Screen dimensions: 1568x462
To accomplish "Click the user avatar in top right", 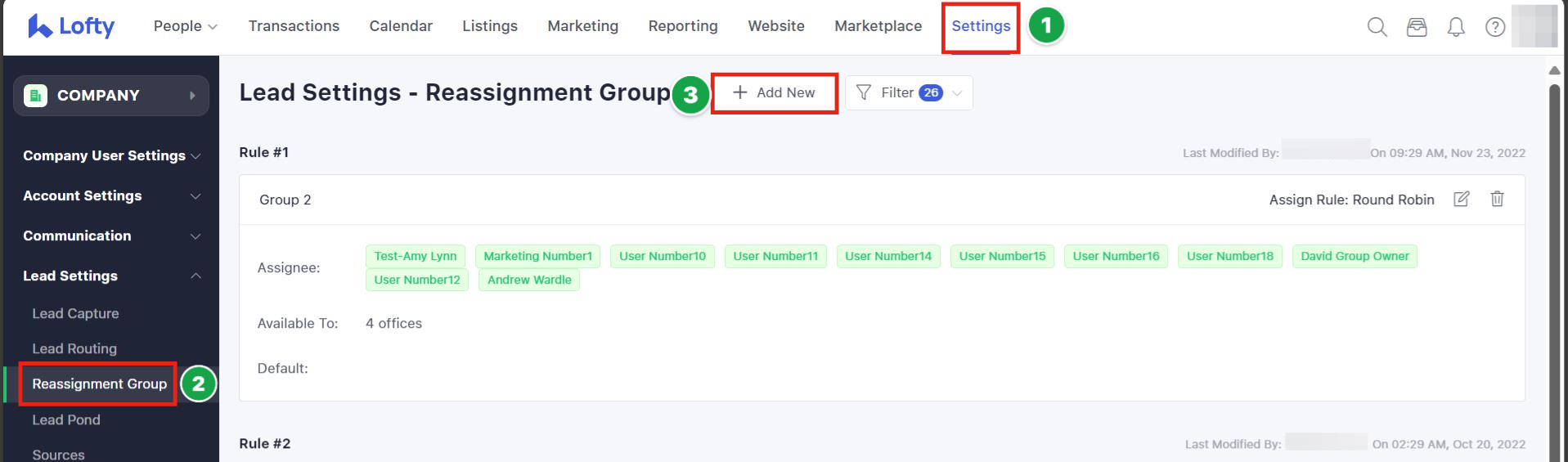I will click(1534, 26).
